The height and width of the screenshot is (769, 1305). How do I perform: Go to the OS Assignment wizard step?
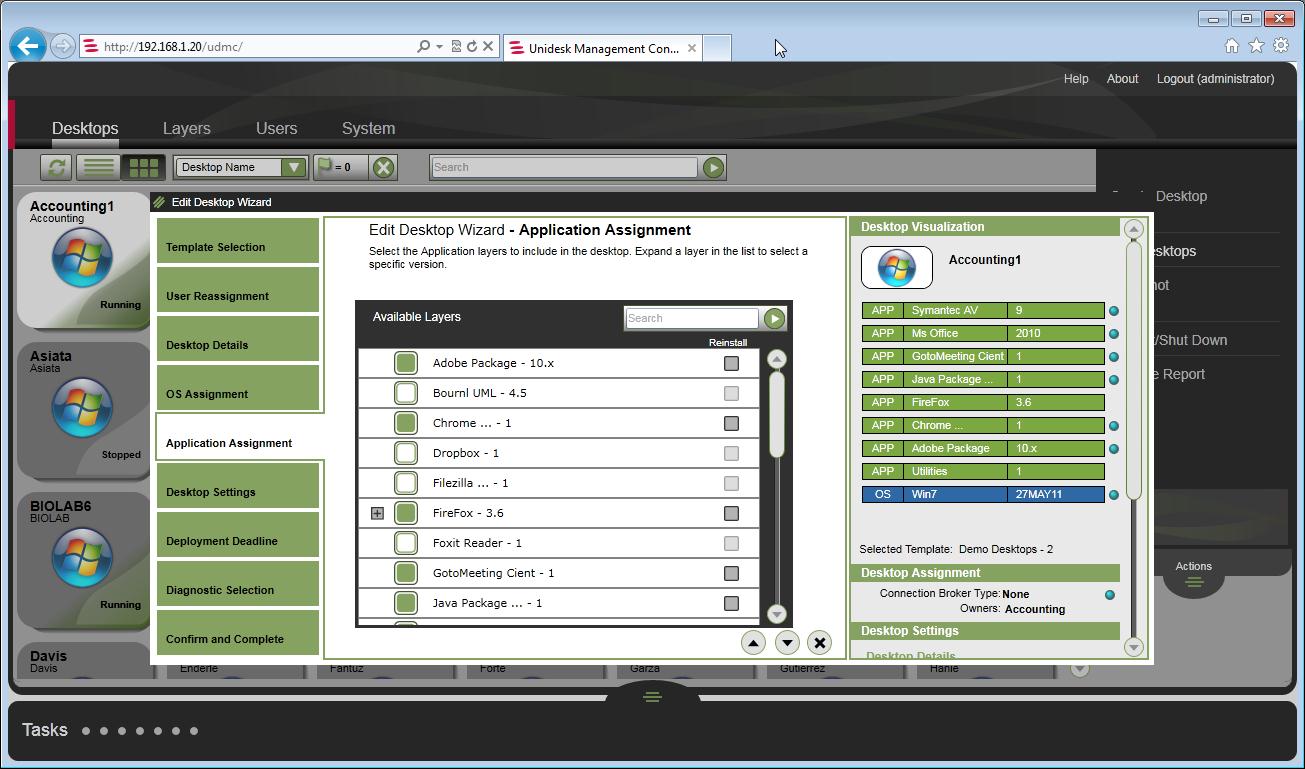click(238, 388)
